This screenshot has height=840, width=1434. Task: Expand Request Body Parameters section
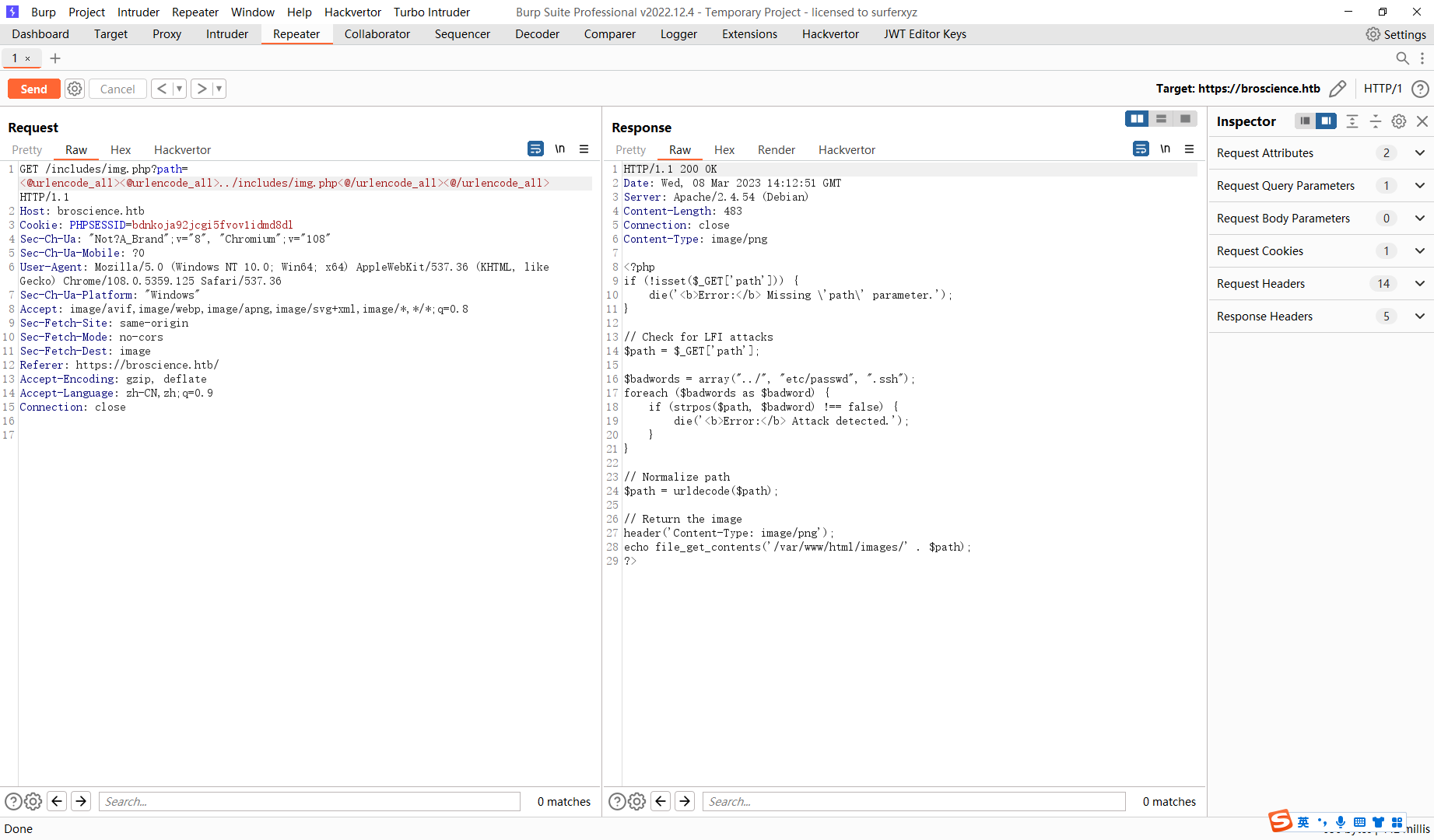point(1321,219)
